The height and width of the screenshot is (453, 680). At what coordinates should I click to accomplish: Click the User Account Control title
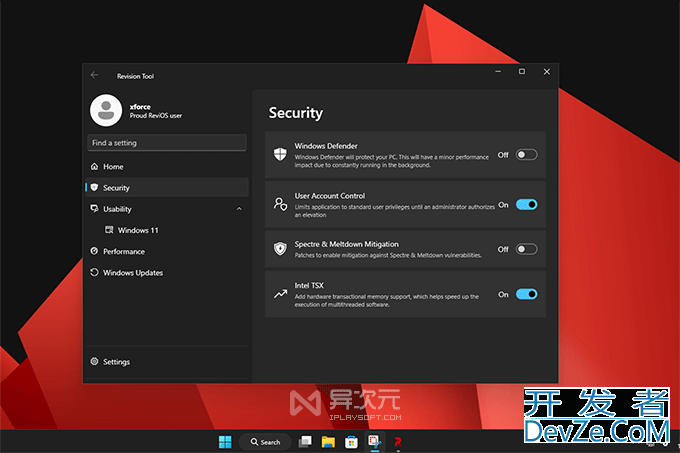click(x=330, y=196)
